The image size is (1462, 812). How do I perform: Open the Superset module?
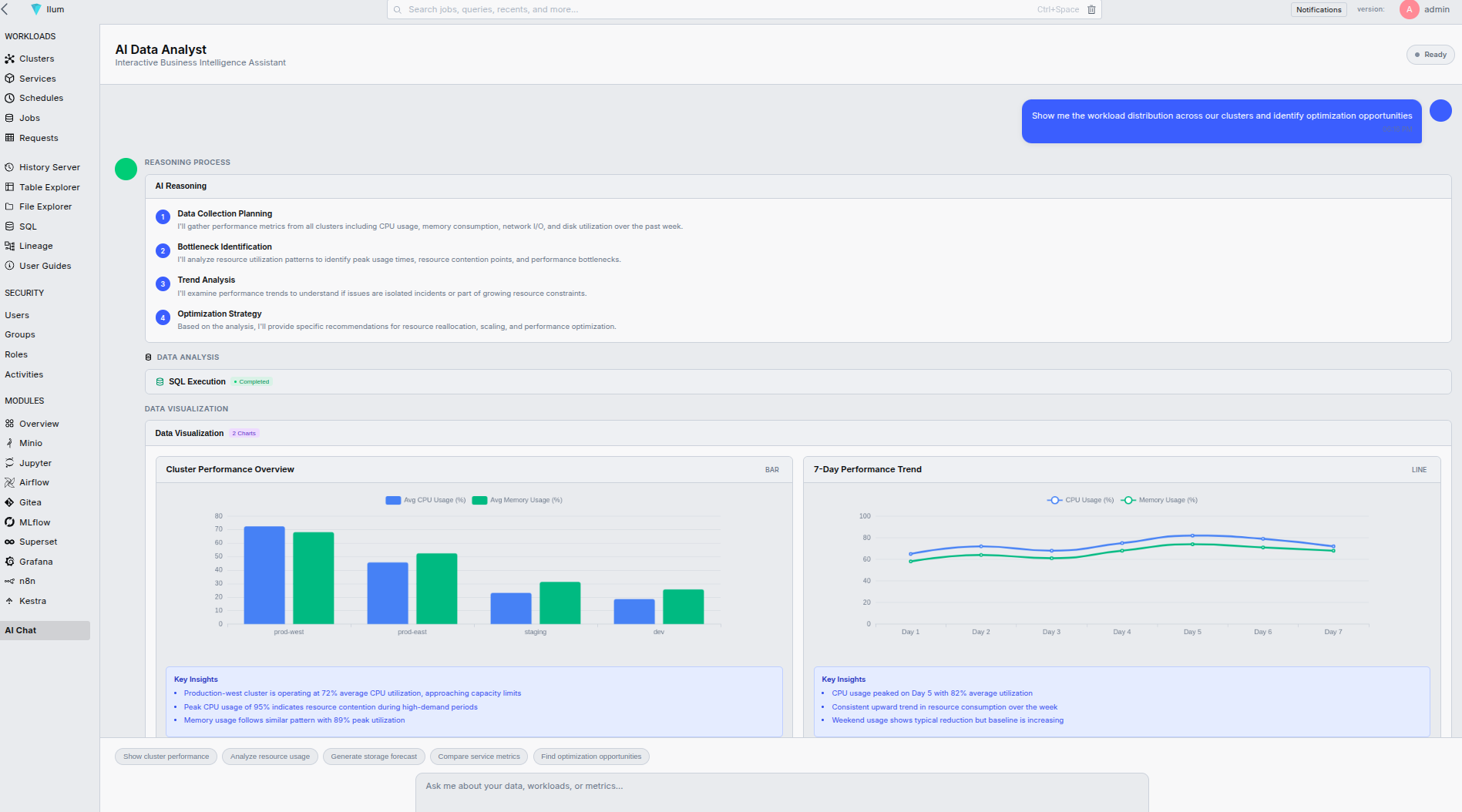(37, 542)
